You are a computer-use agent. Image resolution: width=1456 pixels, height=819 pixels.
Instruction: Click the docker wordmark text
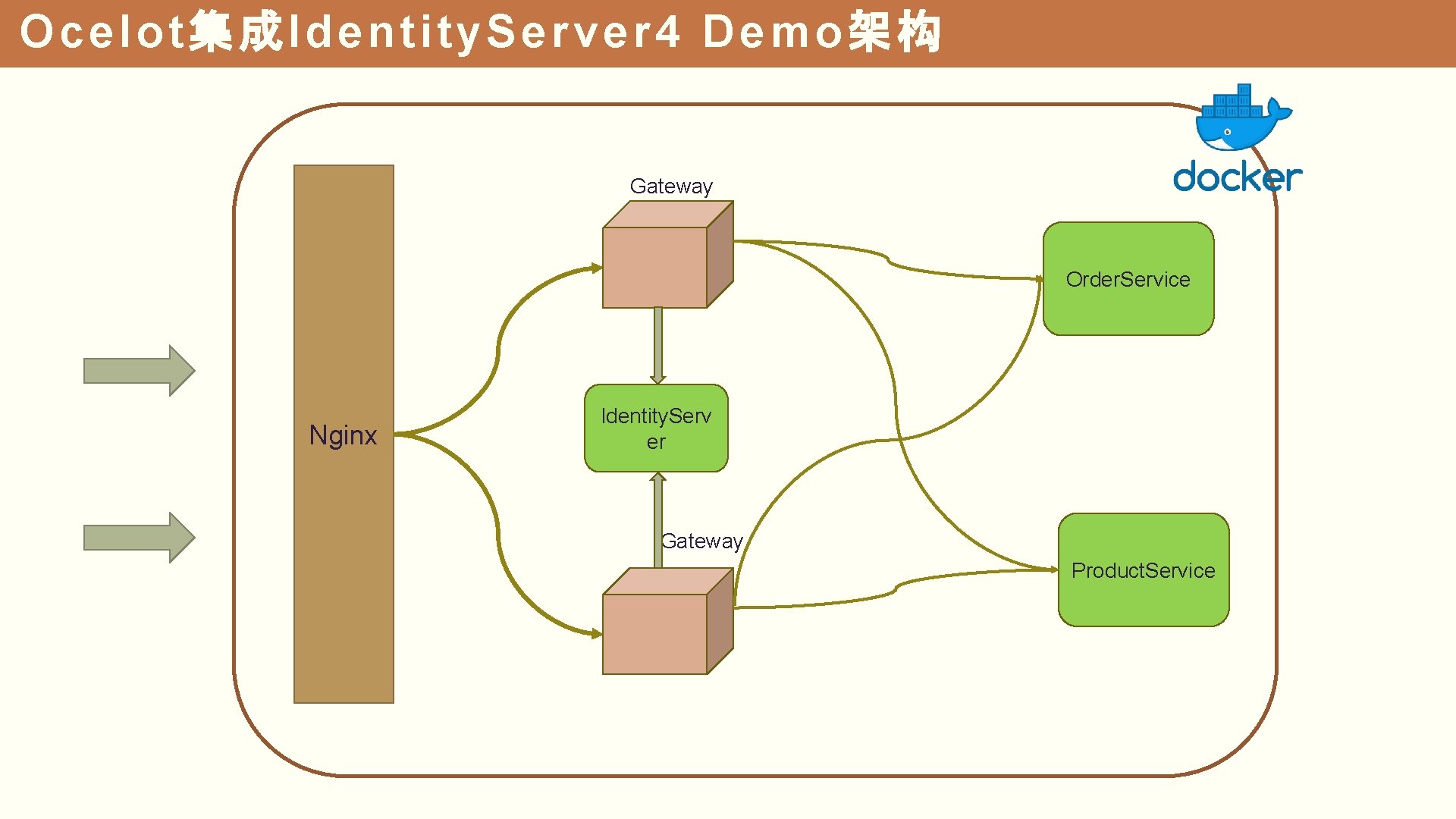pos(1237,177)
